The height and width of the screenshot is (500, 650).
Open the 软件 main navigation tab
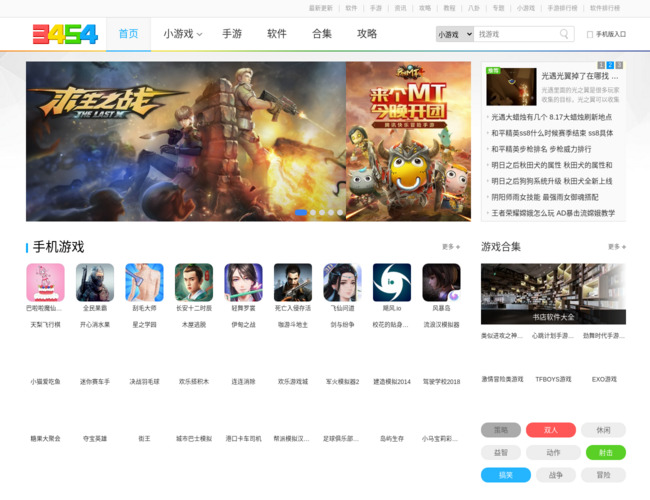pyautogui.click(x=277, y=34)
